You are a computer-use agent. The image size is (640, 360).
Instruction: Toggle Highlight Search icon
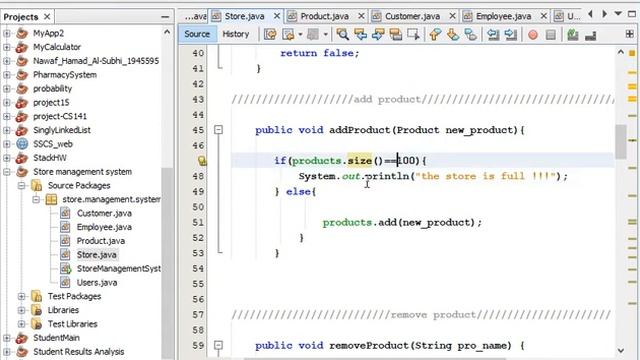[x=396, y=35]
